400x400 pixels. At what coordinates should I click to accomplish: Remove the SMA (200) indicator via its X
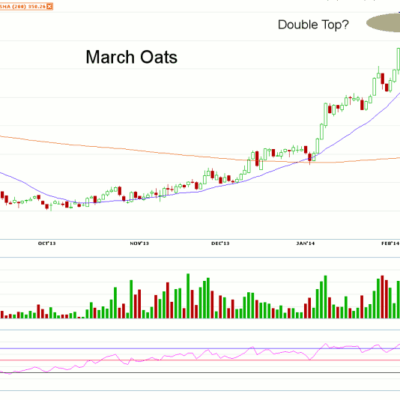[50, 6]
